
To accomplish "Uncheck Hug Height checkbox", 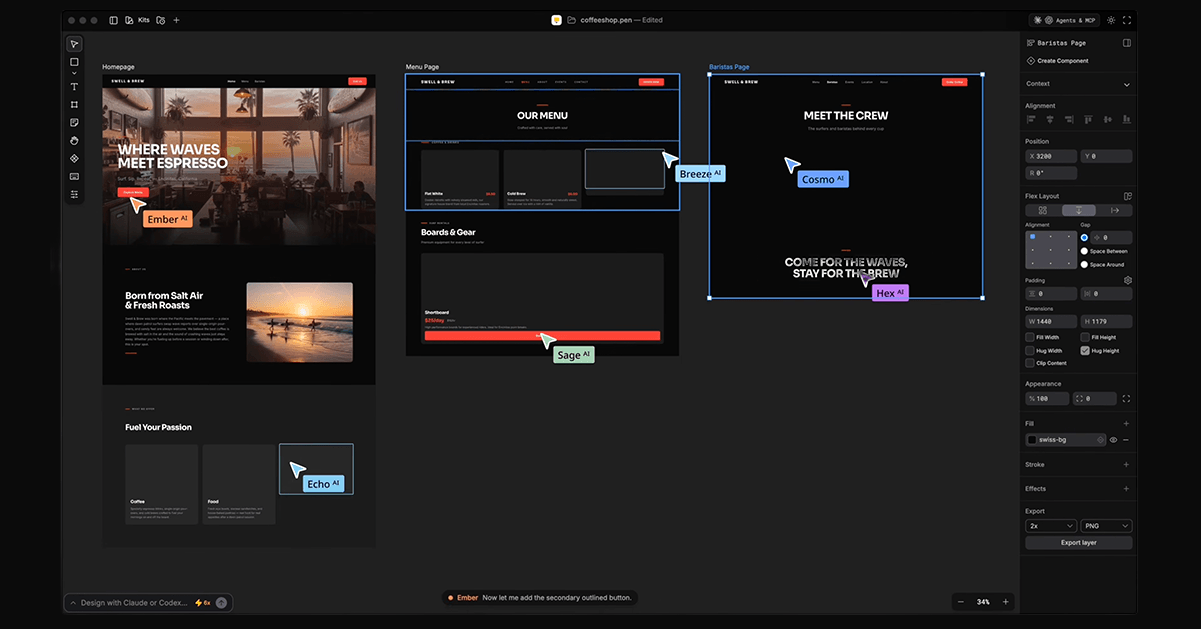I will [x=1085, y=351].
